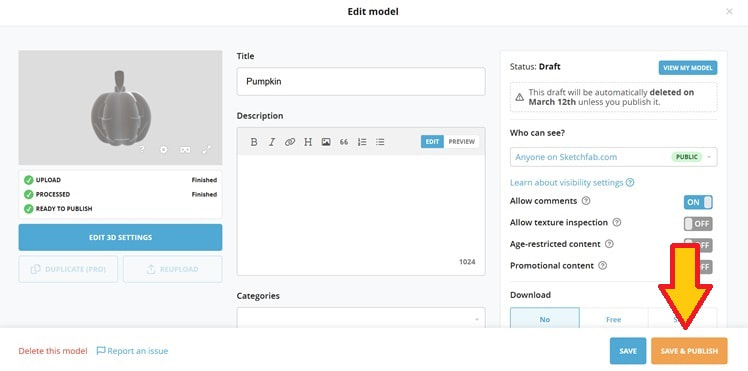Insert a link in the description
Image resolution: width=748 pixels, height=371 pixels.
pos(290,142)
